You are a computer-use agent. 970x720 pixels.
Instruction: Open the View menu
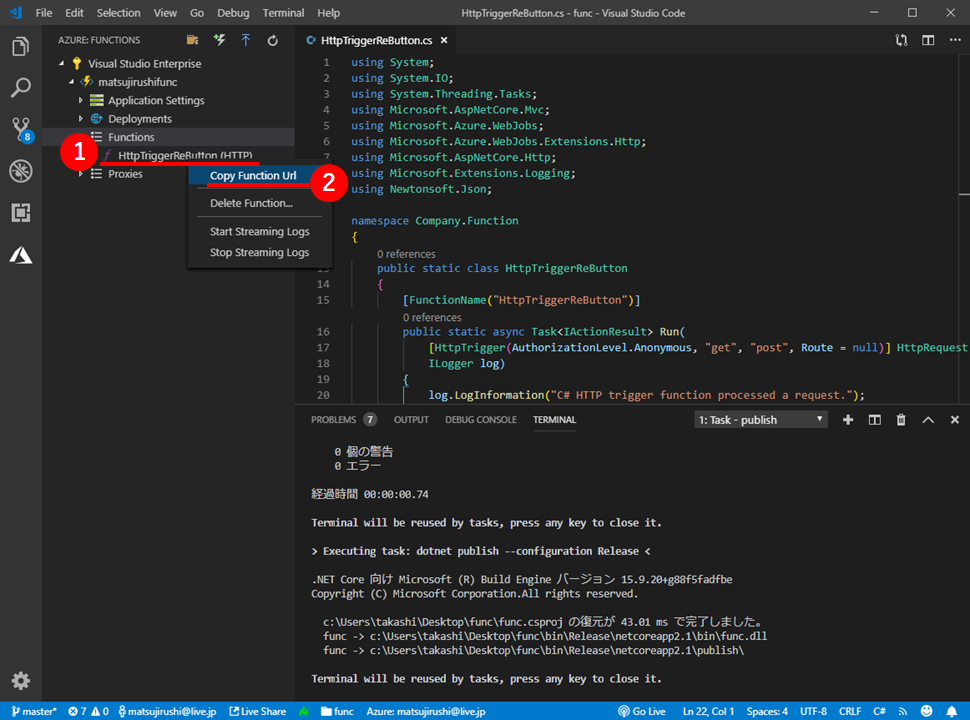coord(165,12)
